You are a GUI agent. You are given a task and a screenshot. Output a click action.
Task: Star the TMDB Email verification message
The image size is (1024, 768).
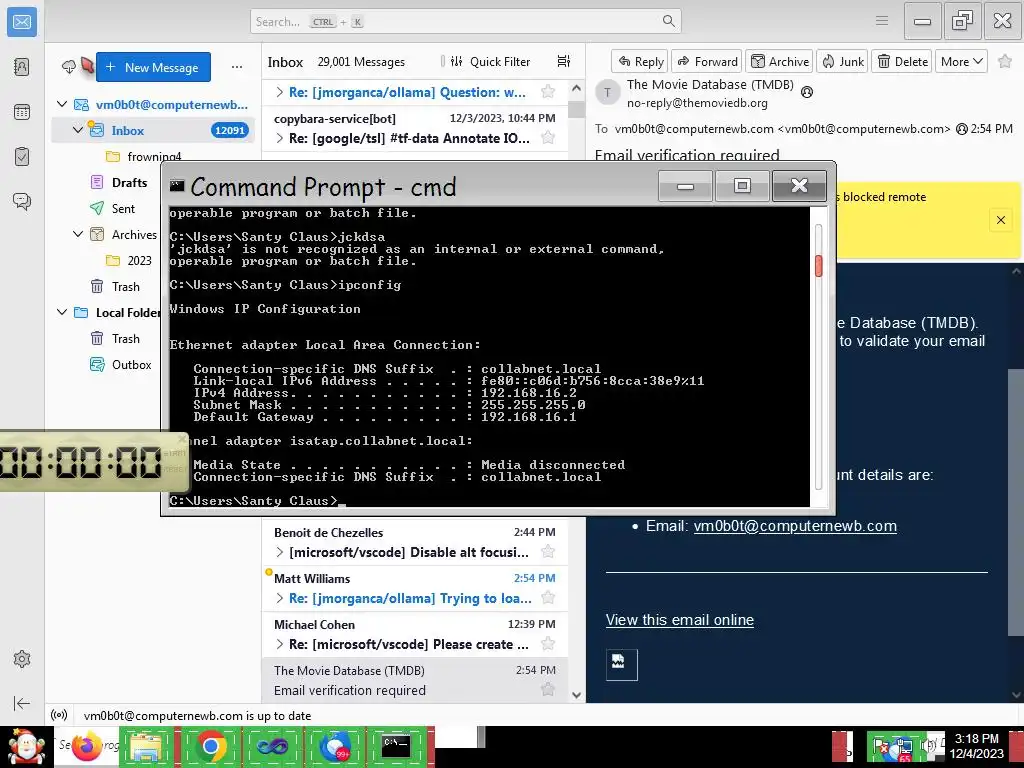(548, 690)
